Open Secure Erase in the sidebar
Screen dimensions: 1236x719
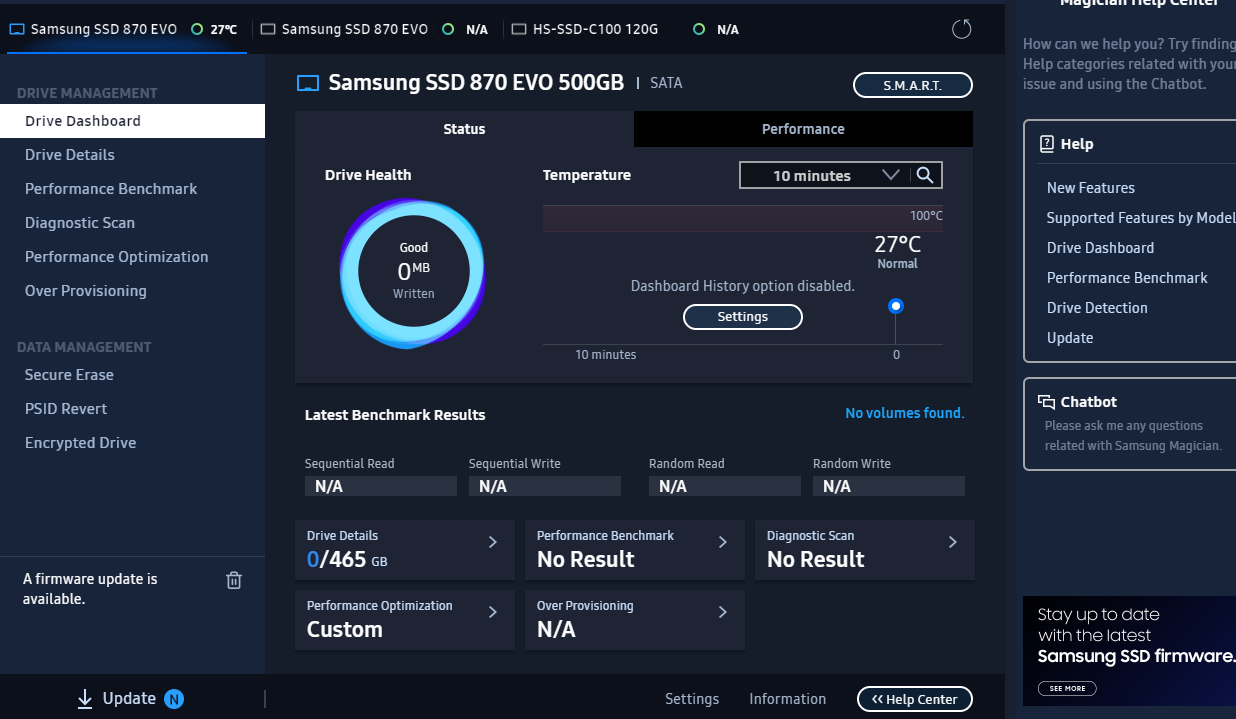tap(132, 375)
